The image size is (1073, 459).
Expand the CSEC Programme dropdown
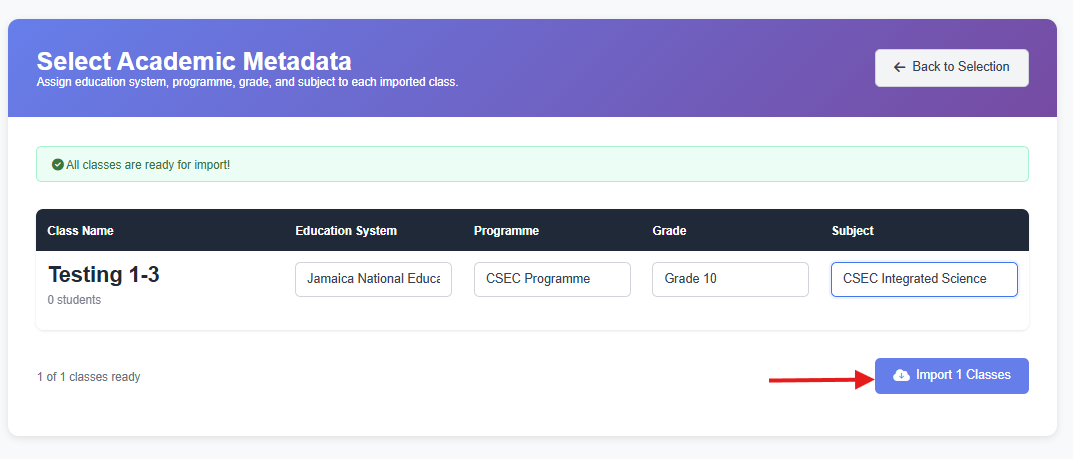point(552,280)
